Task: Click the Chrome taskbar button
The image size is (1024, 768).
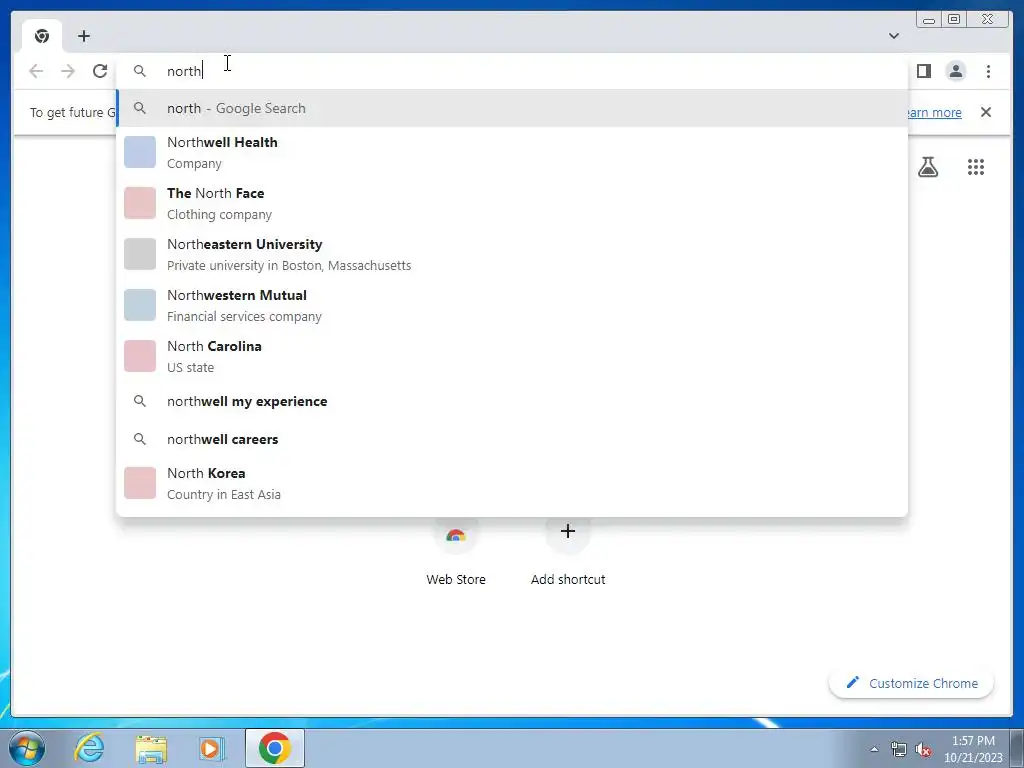Action: (x=274, y=748)
